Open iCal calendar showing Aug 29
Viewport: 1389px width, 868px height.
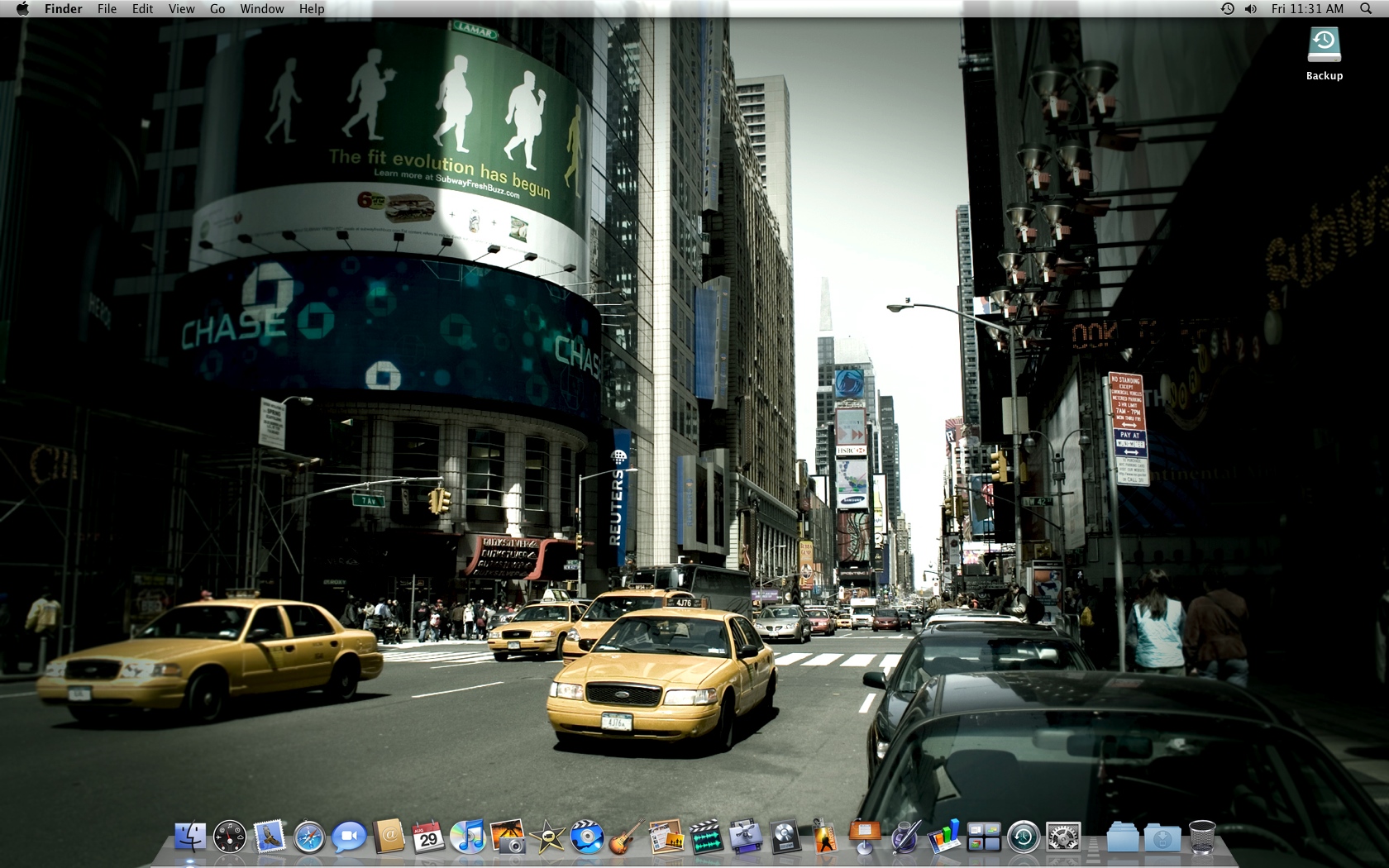tap(428, 837)
